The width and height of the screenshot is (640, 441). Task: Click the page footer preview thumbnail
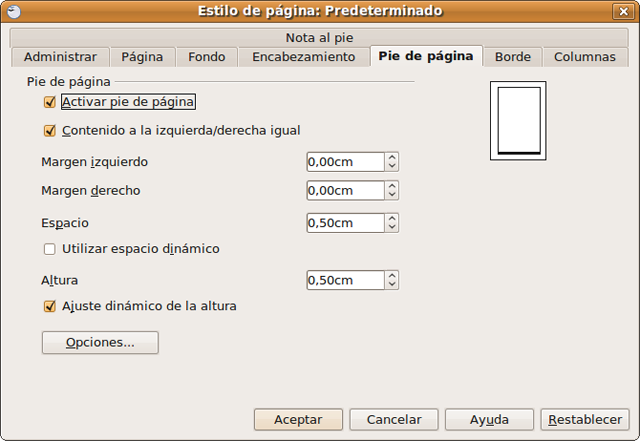pos(517,121)
